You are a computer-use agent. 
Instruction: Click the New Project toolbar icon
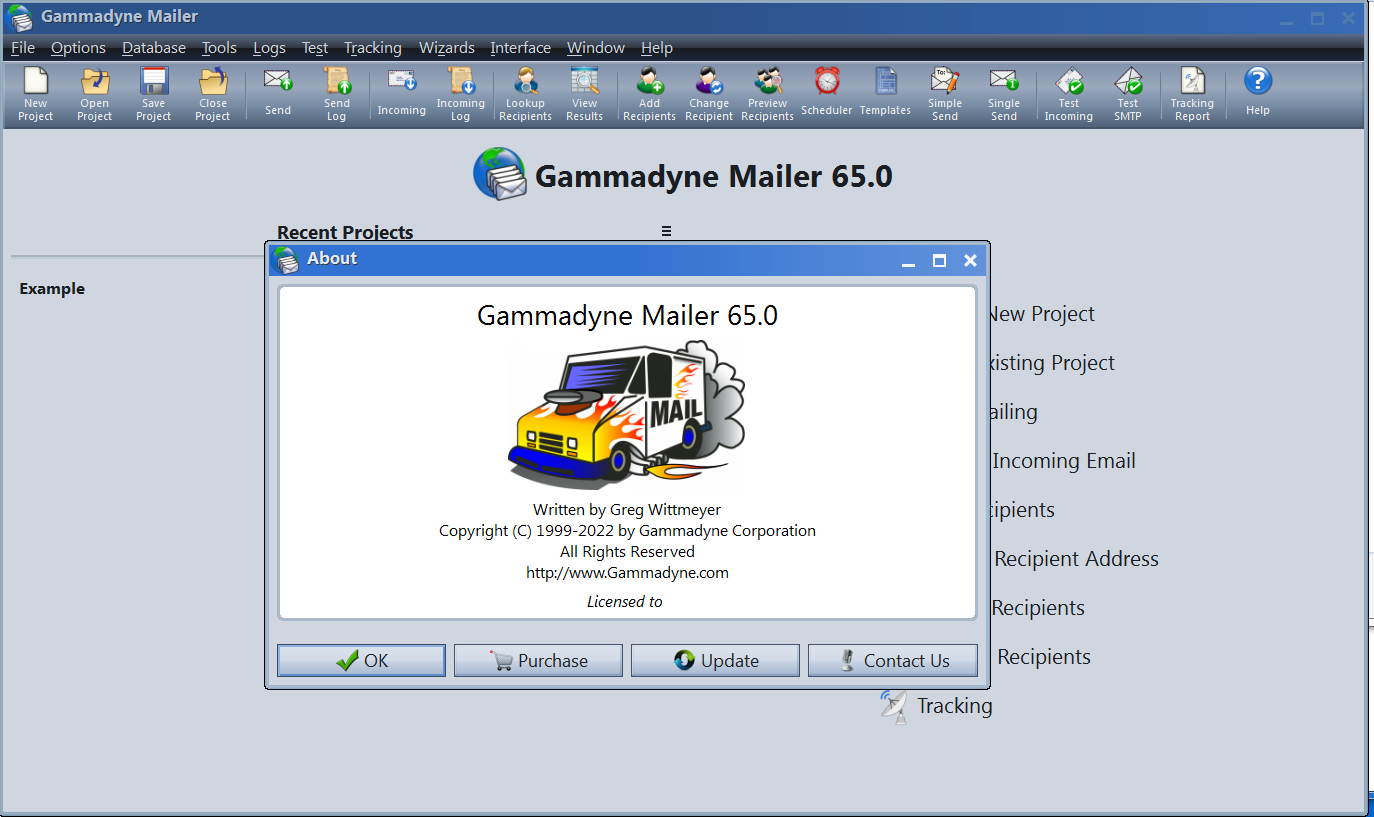click(35, 94)
